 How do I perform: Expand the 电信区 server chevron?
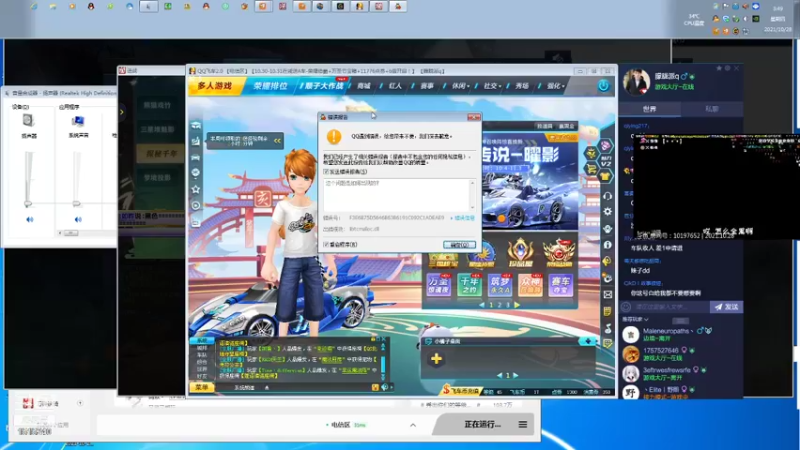(413, 425)
